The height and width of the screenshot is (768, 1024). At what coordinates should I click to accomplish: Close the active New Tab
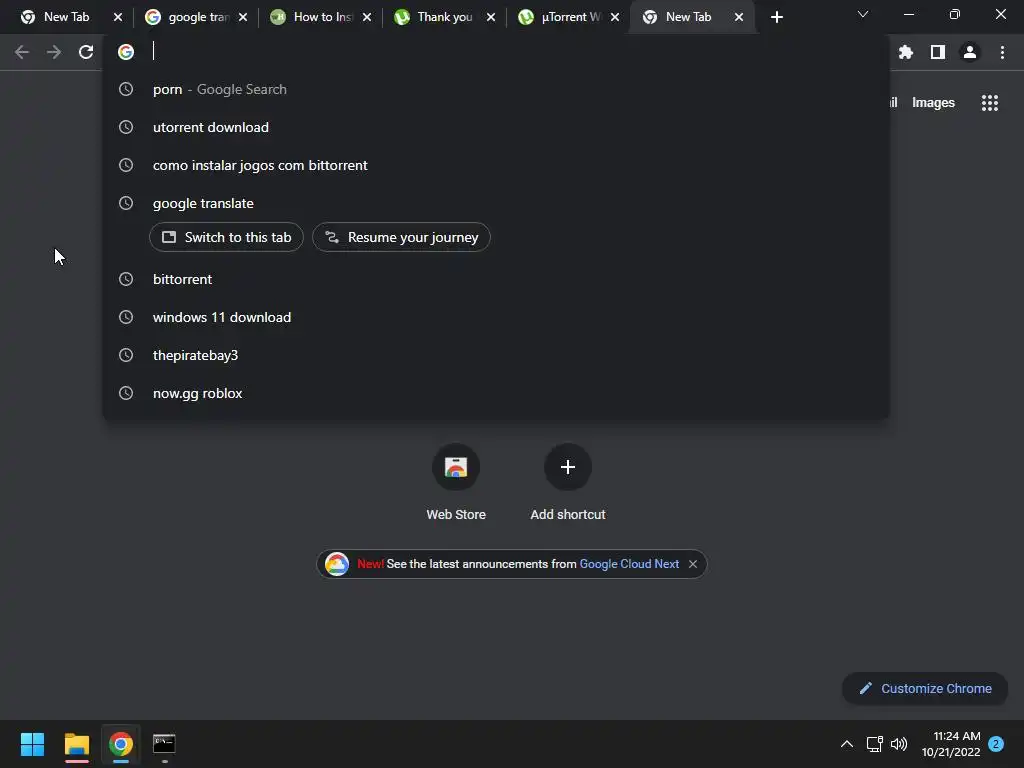coord(739,17)
